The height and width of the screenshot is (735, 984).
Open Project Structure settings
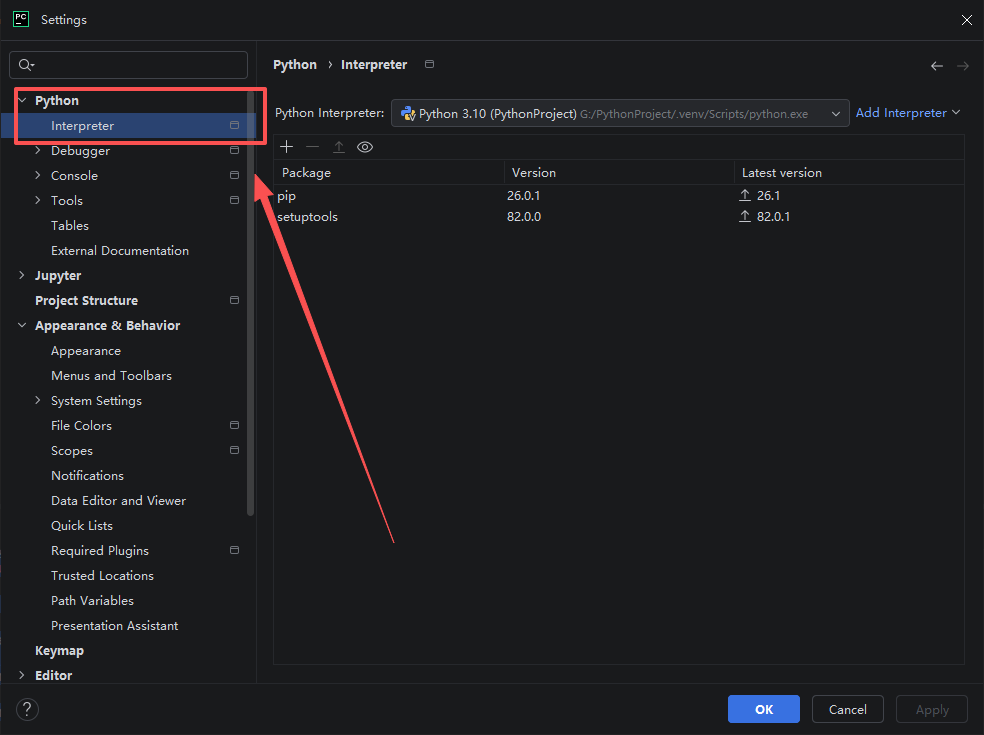(87, 301)
